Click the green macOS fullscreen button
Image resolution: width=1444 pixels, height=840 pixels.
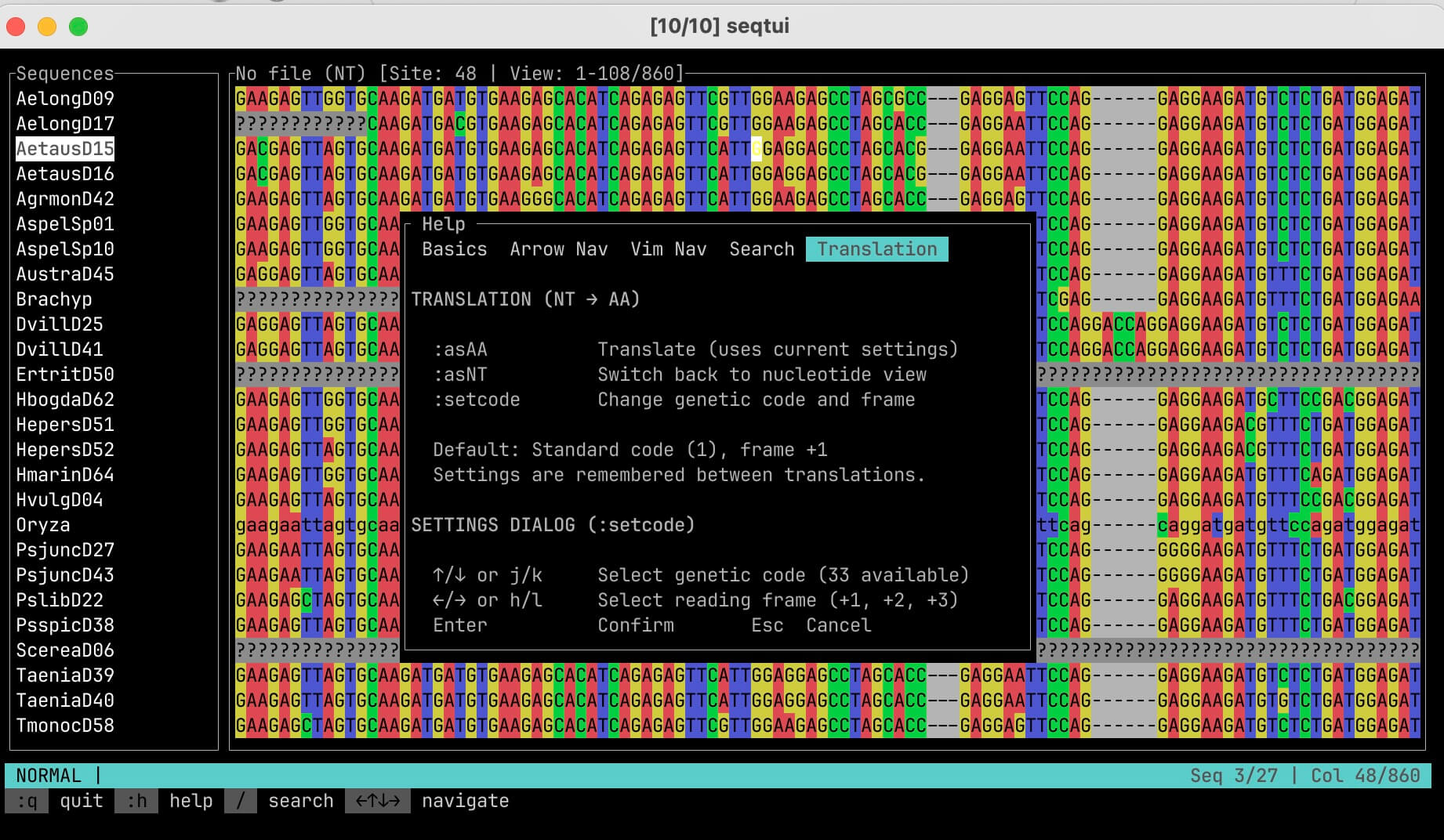point(78,27)
